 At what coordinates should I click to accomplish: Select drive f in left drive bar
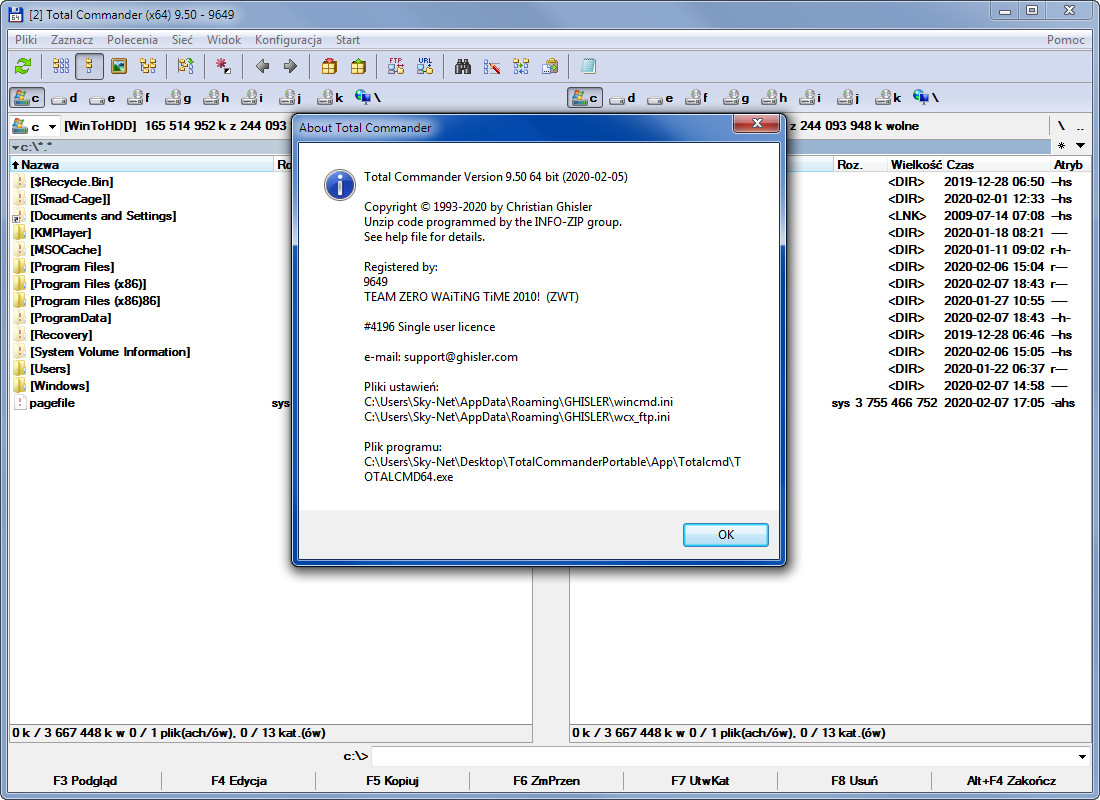click(x=139, y=98)
